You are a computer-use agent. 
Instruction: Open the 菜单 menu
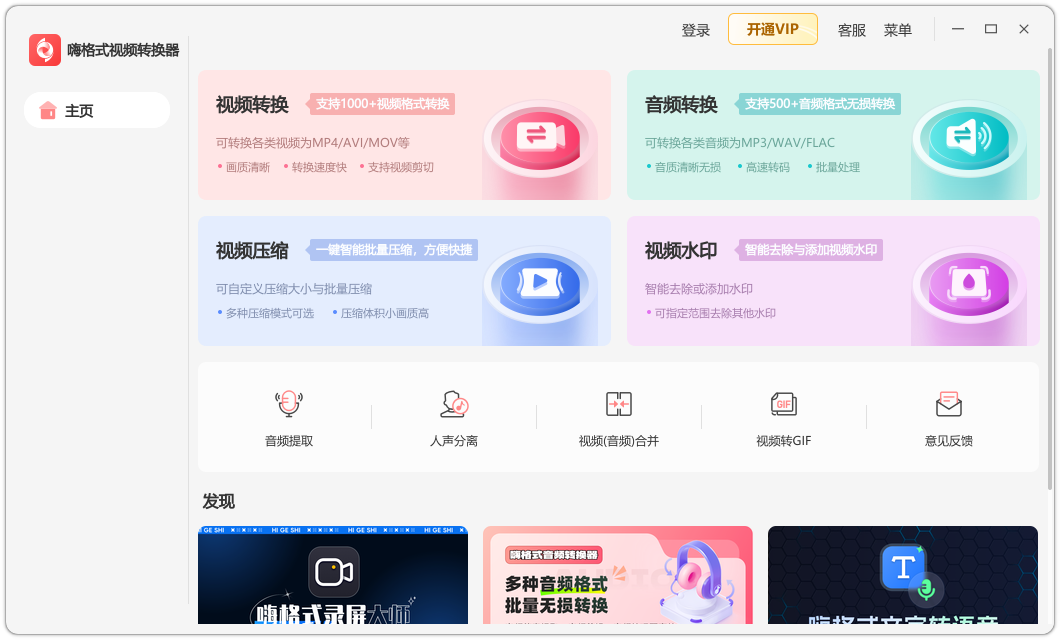click(898, 29)
